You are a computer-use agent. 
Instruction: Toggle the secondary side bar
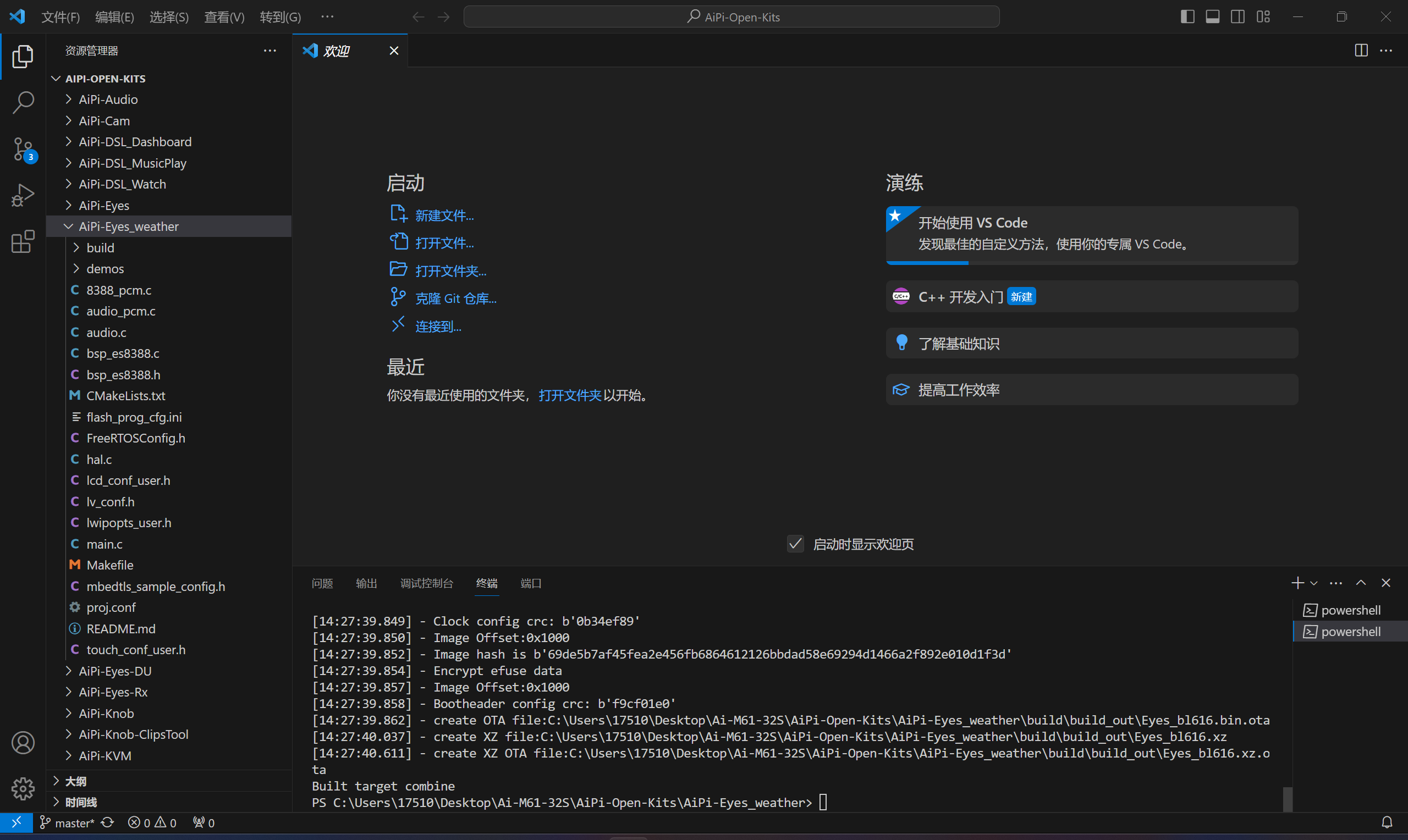point(1237,17)
